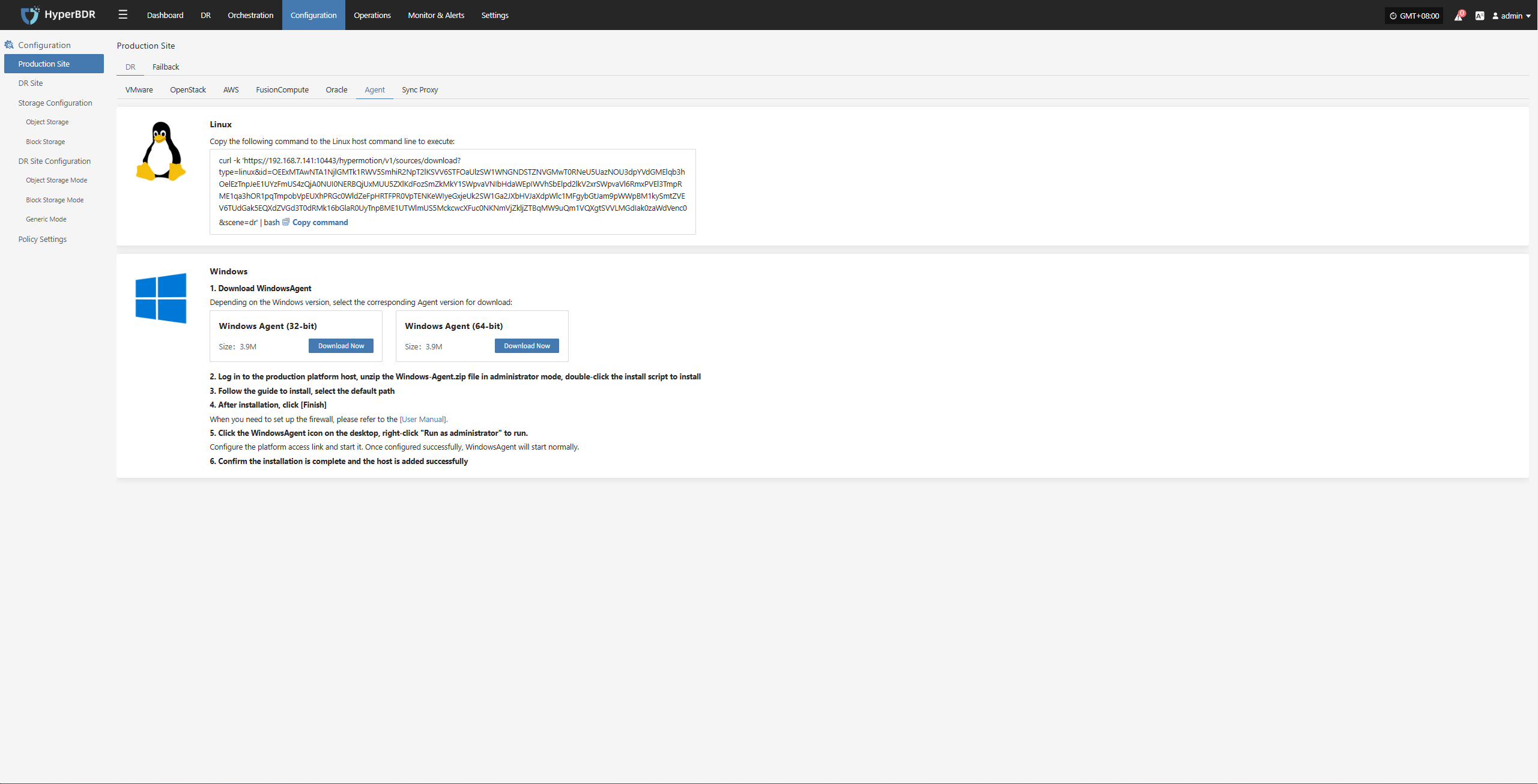1538x784 pixels.
Task: Download the 64-bit Windows Agent
Action: click(527, 346)
